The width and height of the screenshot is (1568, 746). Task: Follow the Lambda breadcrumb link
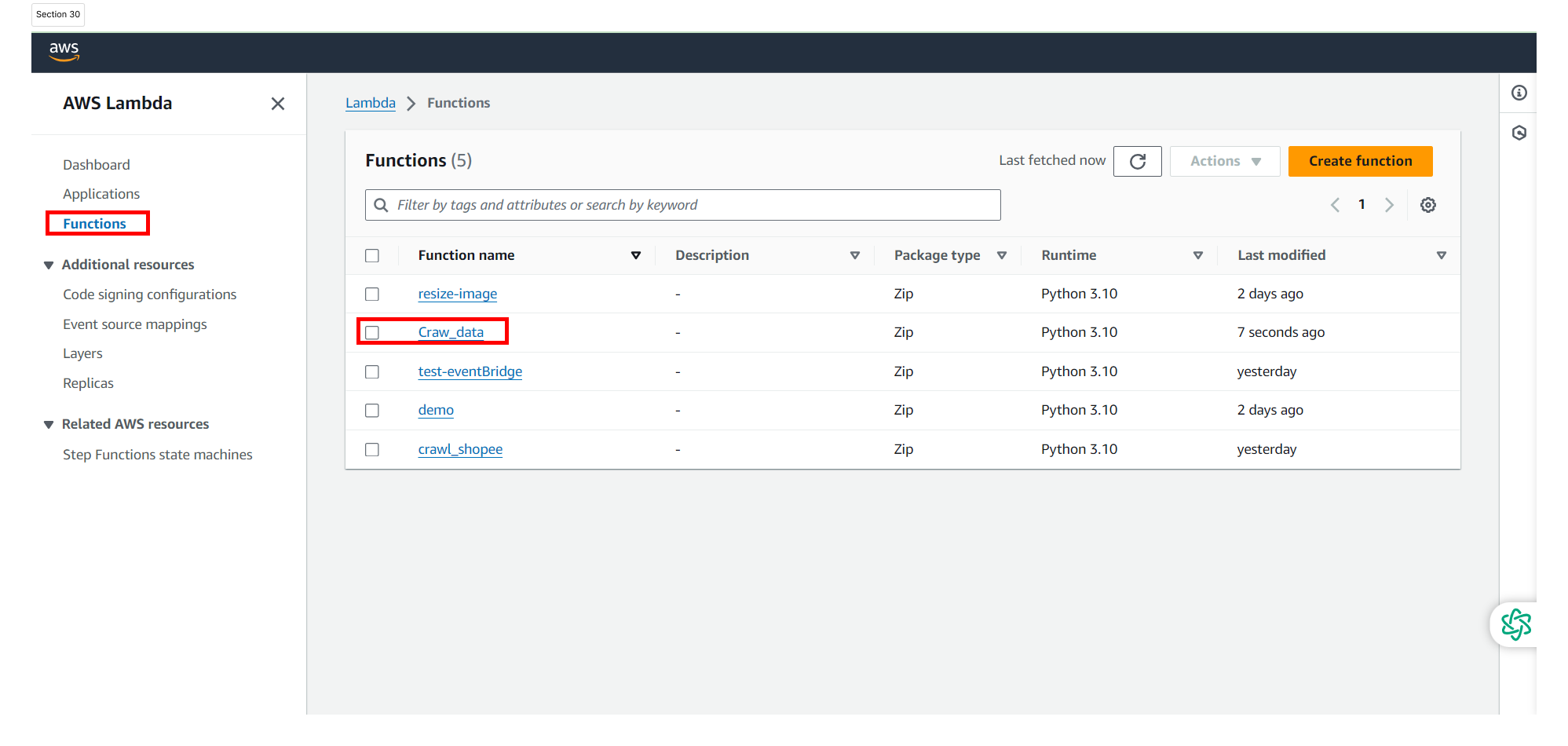point(371,103)
